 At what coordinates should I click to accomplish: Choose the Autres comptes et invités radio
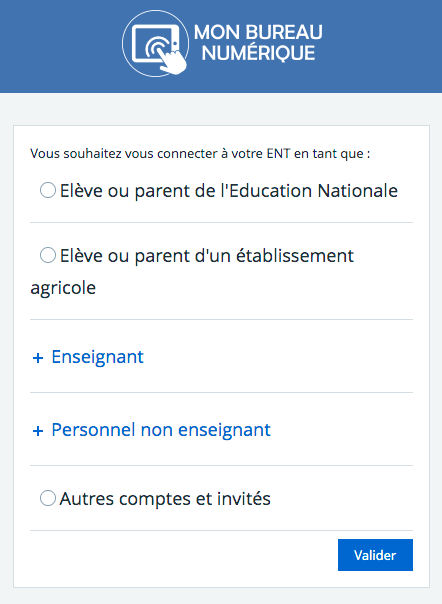pyautogui.click(x=48, y=498)
